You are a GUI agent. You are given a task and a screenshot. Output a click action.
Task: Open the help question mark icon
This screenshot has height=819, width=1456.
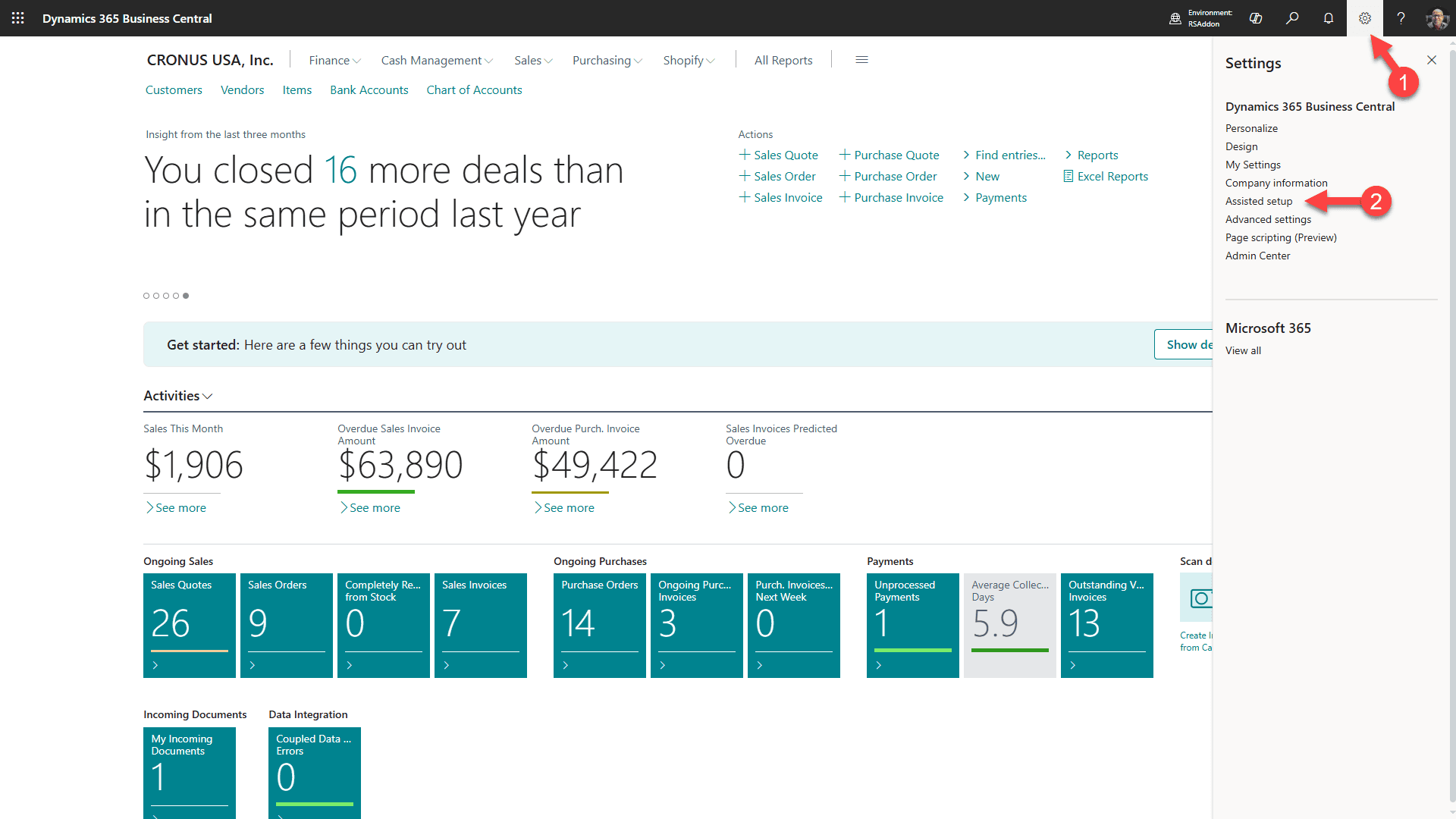tap(1401, 18)
